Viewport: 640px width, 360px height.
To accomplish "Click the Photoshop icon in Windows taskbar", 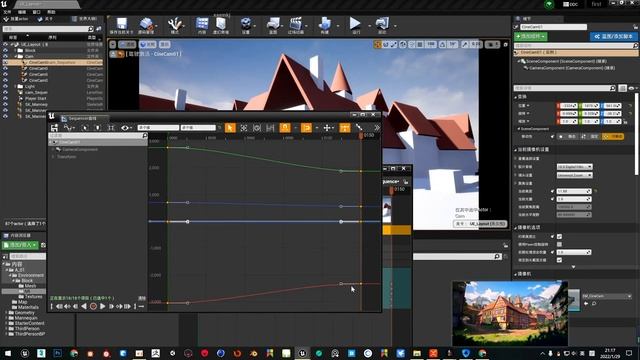I will (57, 353).
